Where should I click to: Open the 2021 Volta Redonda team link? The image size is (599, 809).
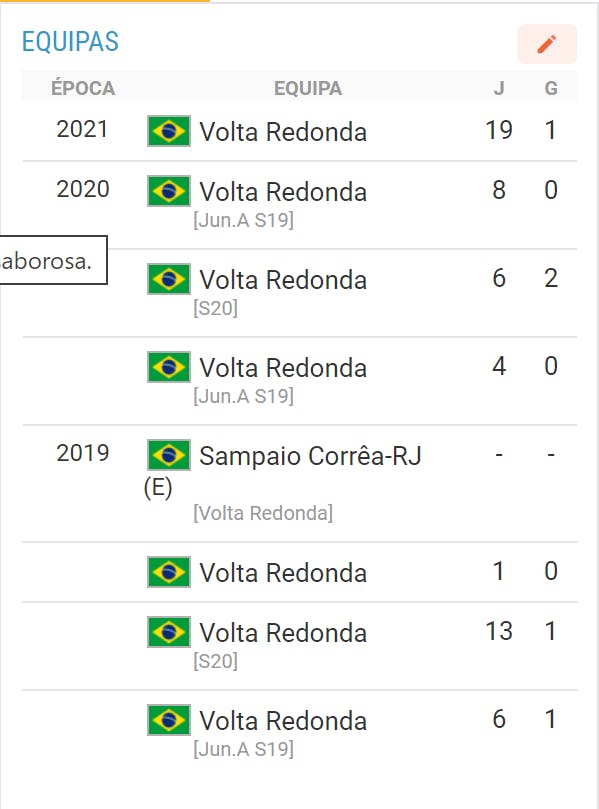[x=283, y=132]
